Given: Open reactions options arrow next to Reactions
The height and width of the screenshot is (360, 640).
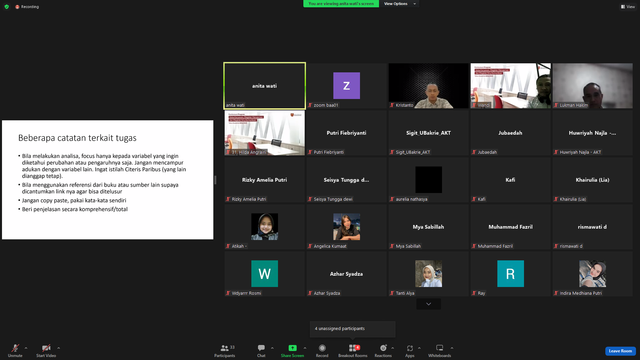Looking at the screenshot, I should [x=393, y=348].
